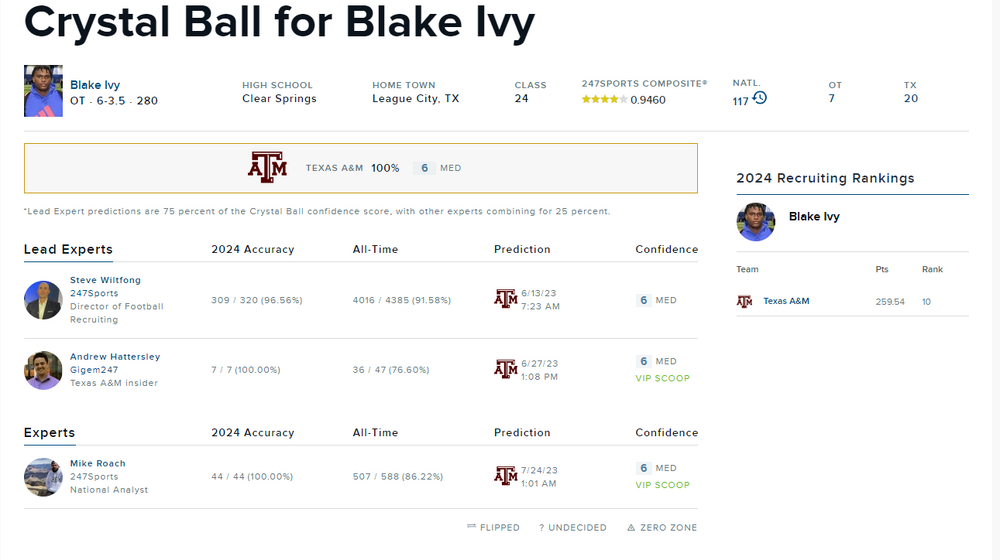Image resolution: width=1000 pixels, height=560 pixels.
Task: Open Andrew Hattersley's avatar photo
Action: [x=43, y=370]
